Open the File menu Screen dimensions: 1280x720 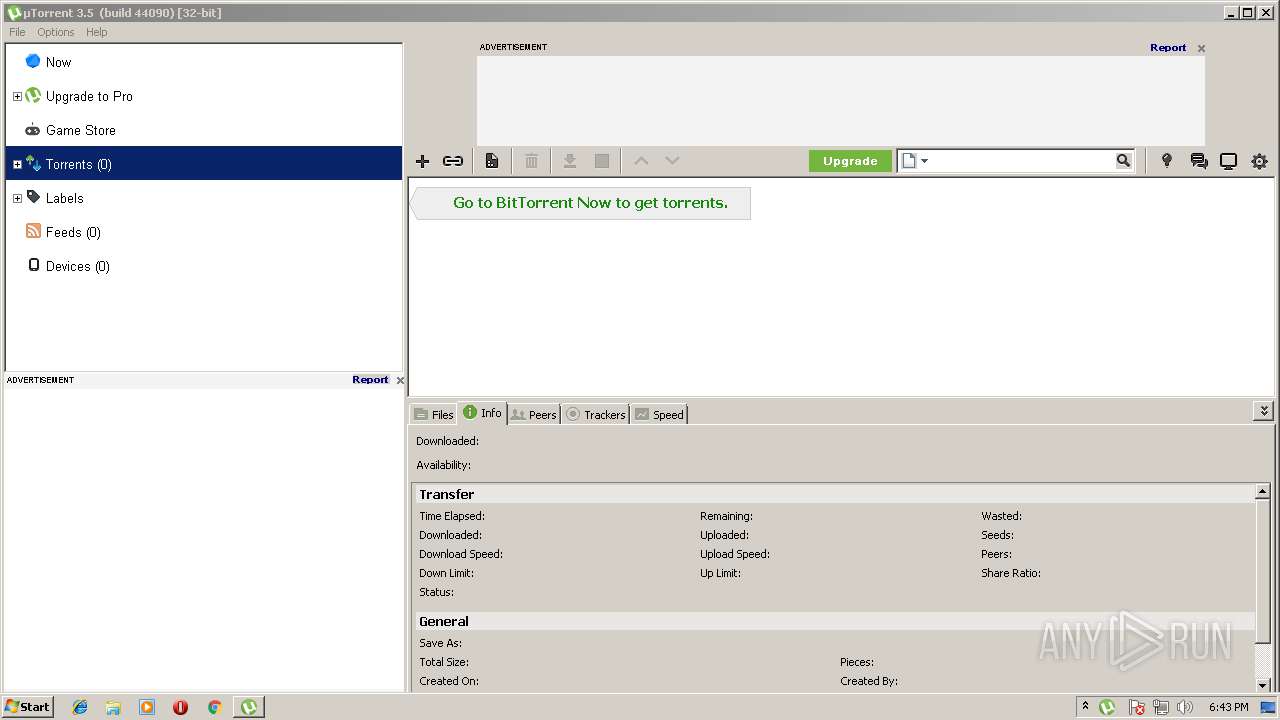[17, 32]
